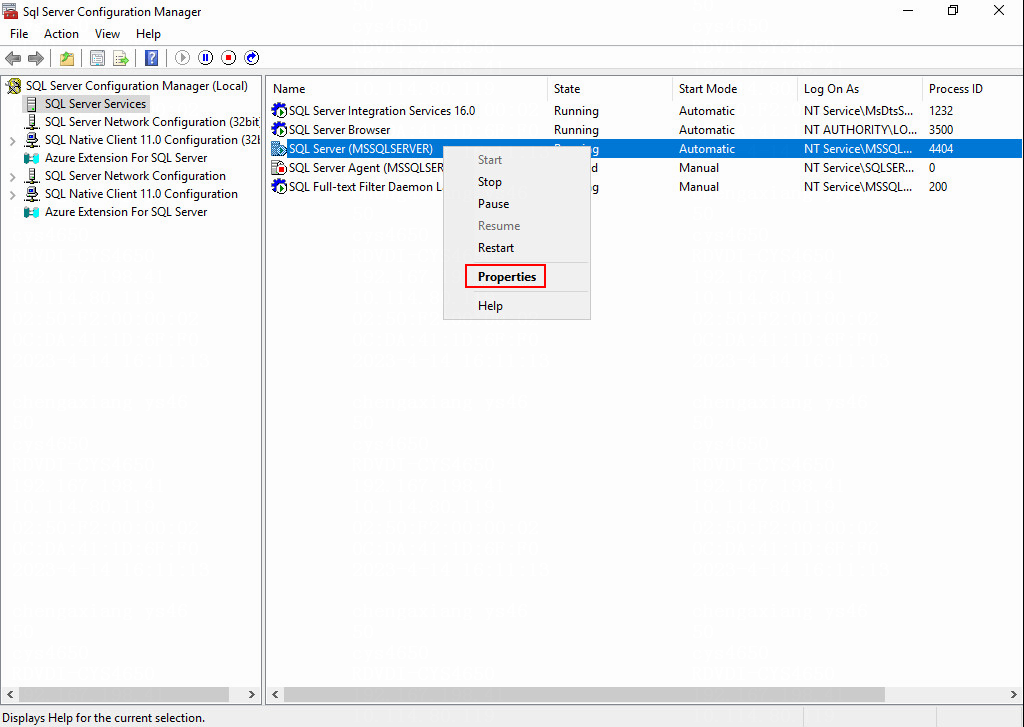Image resolution: width=1024 pixels, height=727 pixels.
Task: Click Process ID value 3500
Action: [x=941, y=130]
